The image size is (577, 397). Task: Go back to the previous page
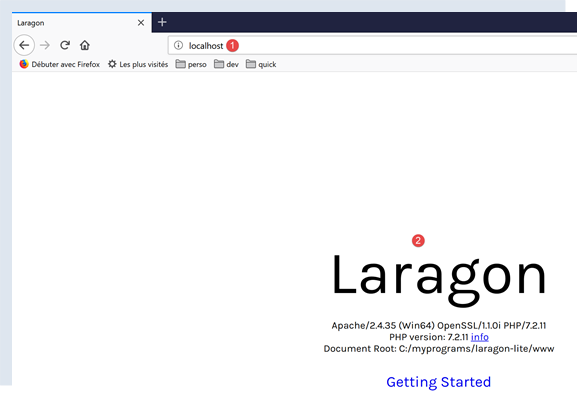point(24,45)
